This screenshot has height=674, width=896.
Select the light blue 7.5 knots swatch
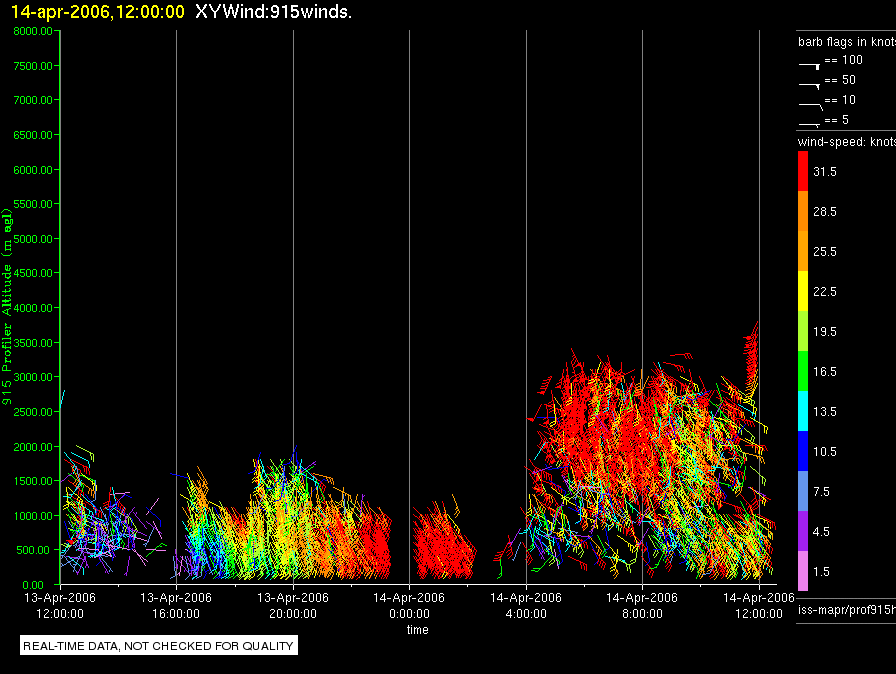pos(803,491)
